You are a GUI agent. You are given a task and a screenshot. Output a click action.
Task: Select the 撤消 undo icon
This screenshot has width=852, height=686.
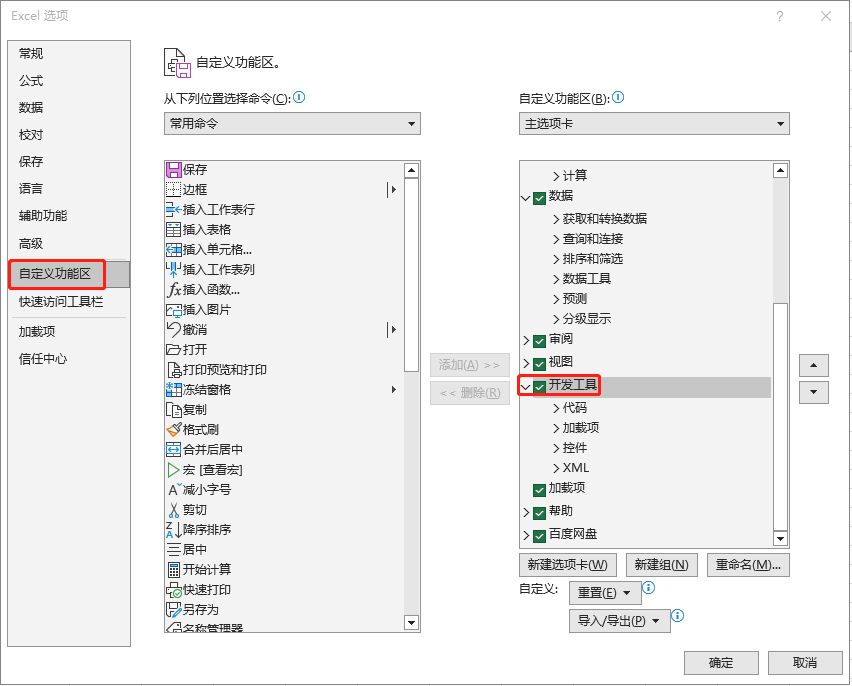pyautogui.click(x=173, y=329)
